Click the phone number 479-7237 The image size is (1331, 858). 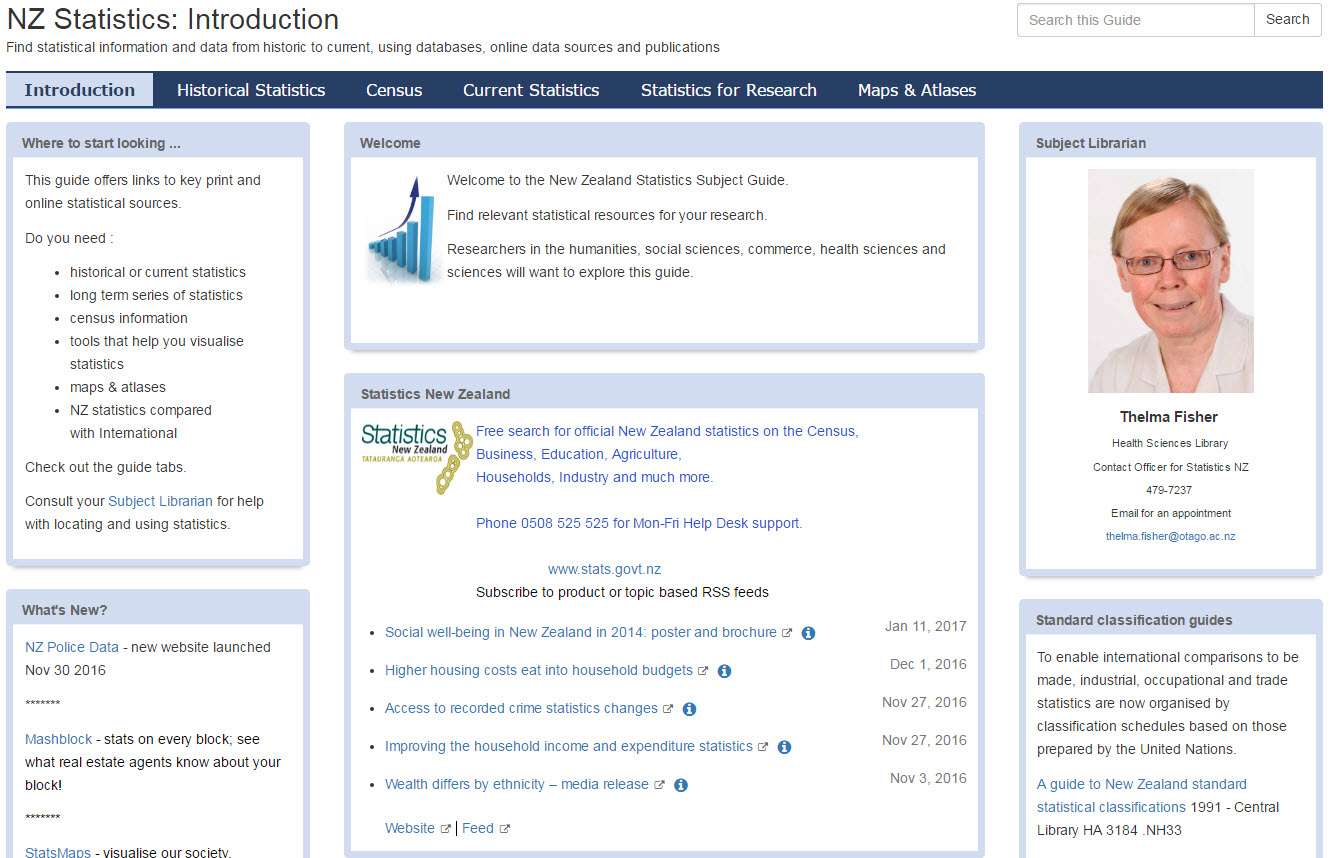coord(1169,490)
